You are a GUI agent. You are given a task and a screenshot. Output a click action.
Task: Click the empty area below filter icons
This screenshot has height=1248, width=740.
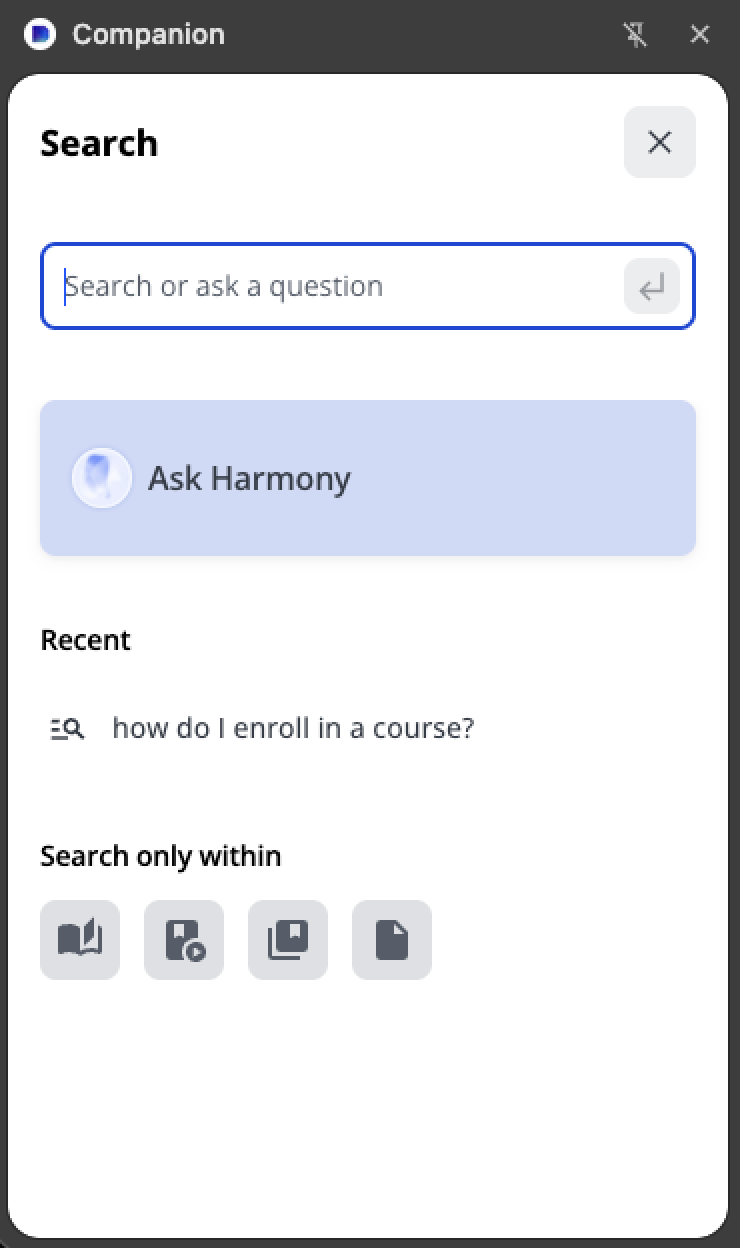click(368, 1100)
